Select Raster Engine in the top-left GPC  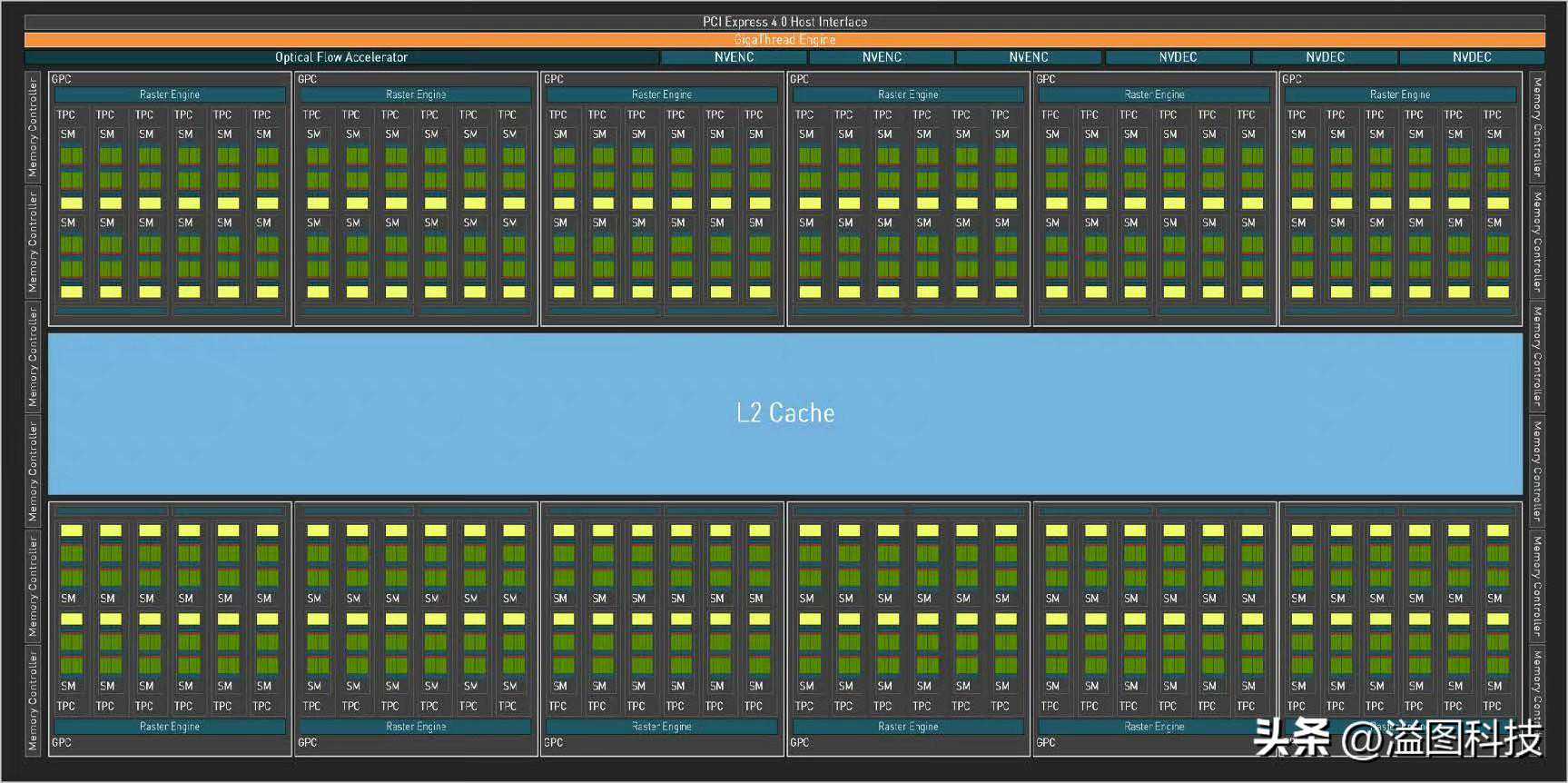[170, 94]
